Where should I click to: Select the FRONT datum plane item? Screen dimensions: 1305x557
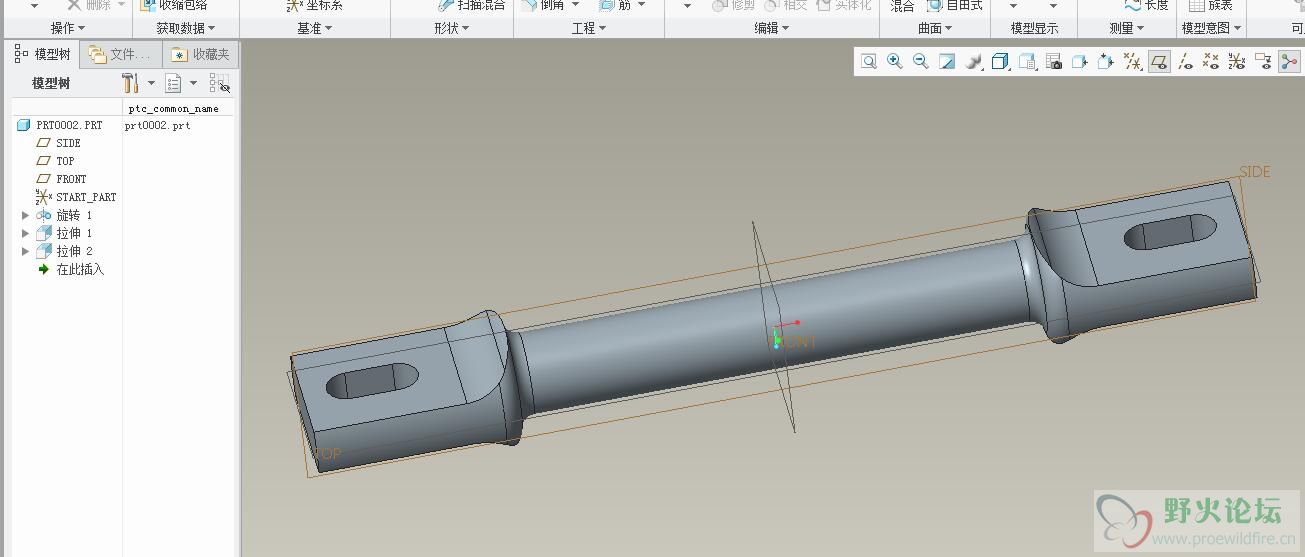coord(61,179)
